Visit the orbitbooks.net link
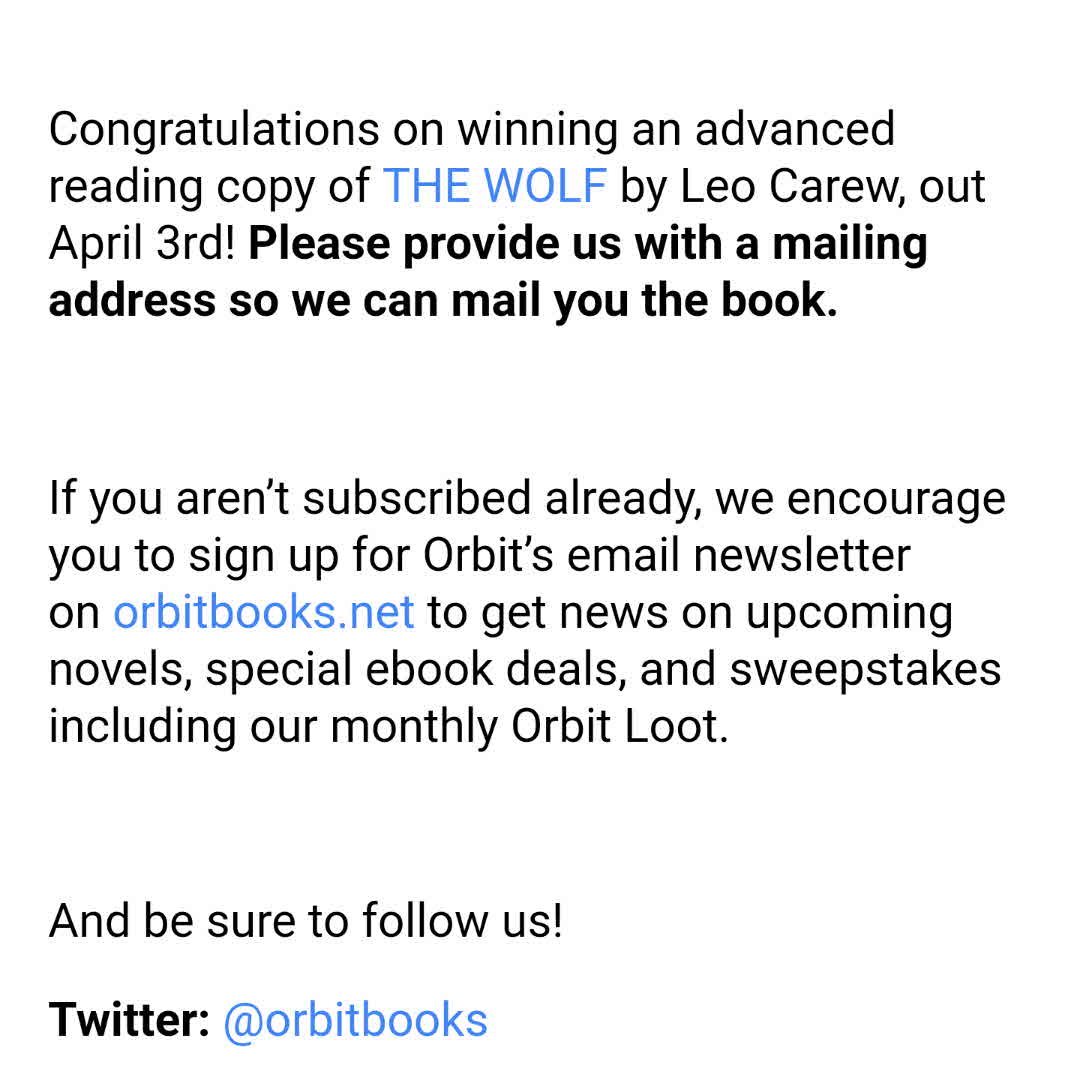This screenshot has height=1080, width=1080. tap(263, 612)
